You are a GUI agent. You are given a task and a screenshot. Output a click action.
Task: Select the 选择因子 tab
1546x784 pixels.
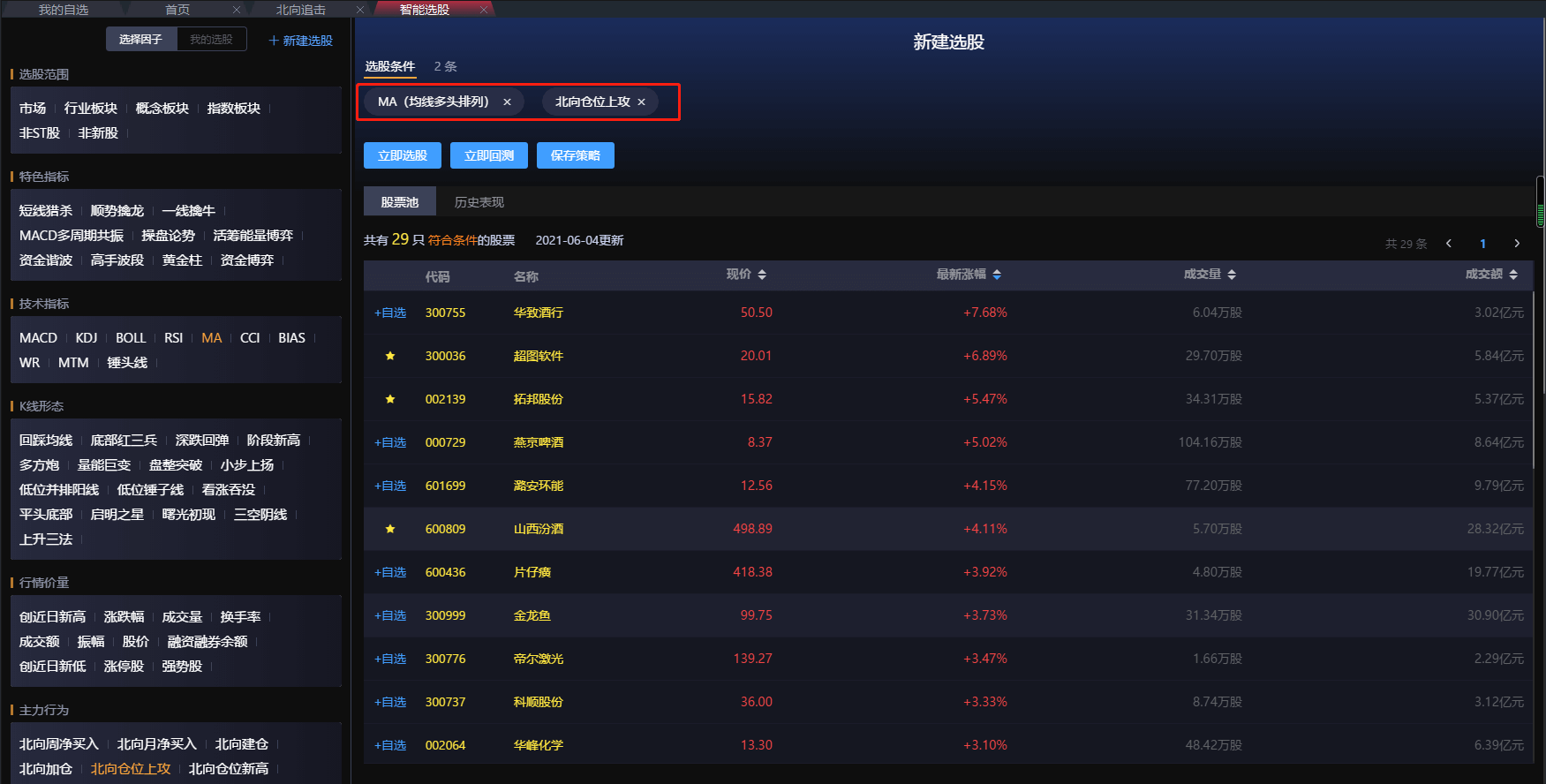point(141,40)
